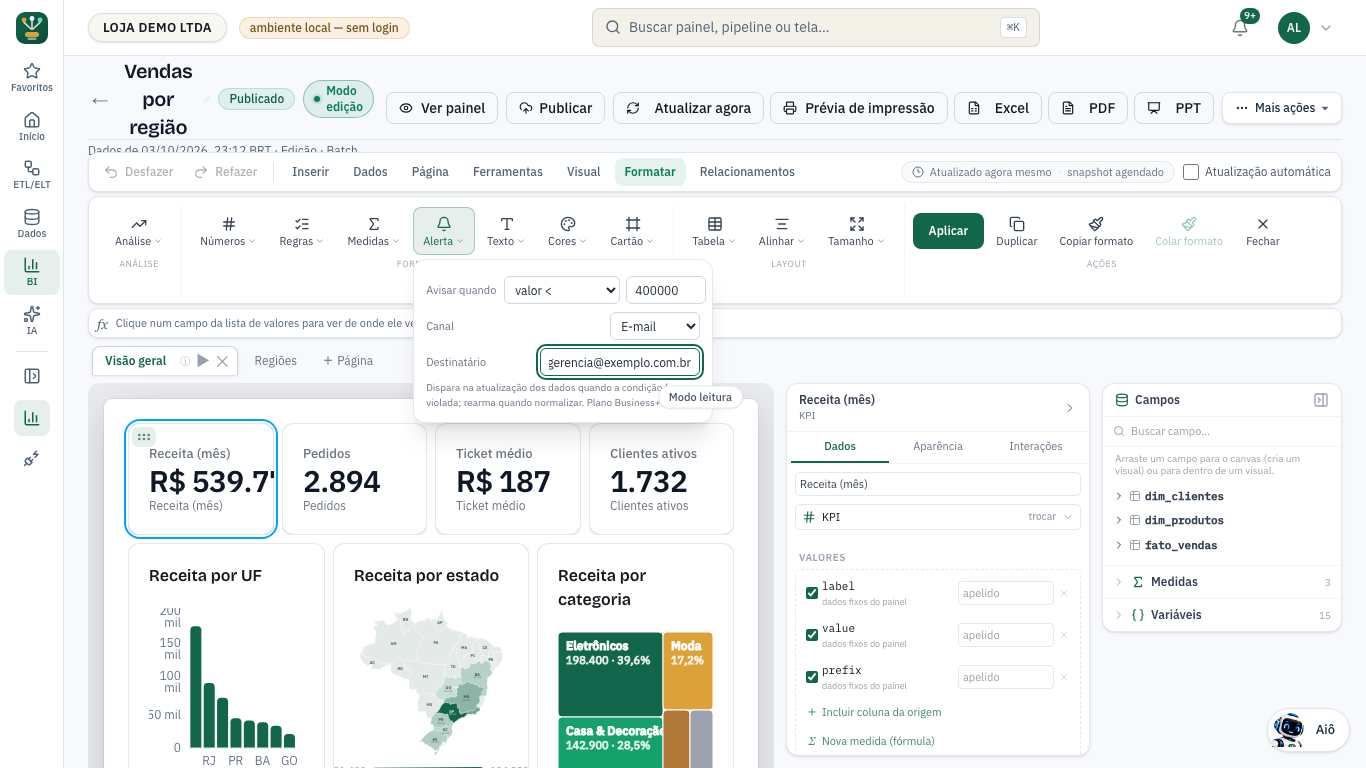Click the Publicar button
The height and width of the screenshot is (768, 1366).
(555, 108)
